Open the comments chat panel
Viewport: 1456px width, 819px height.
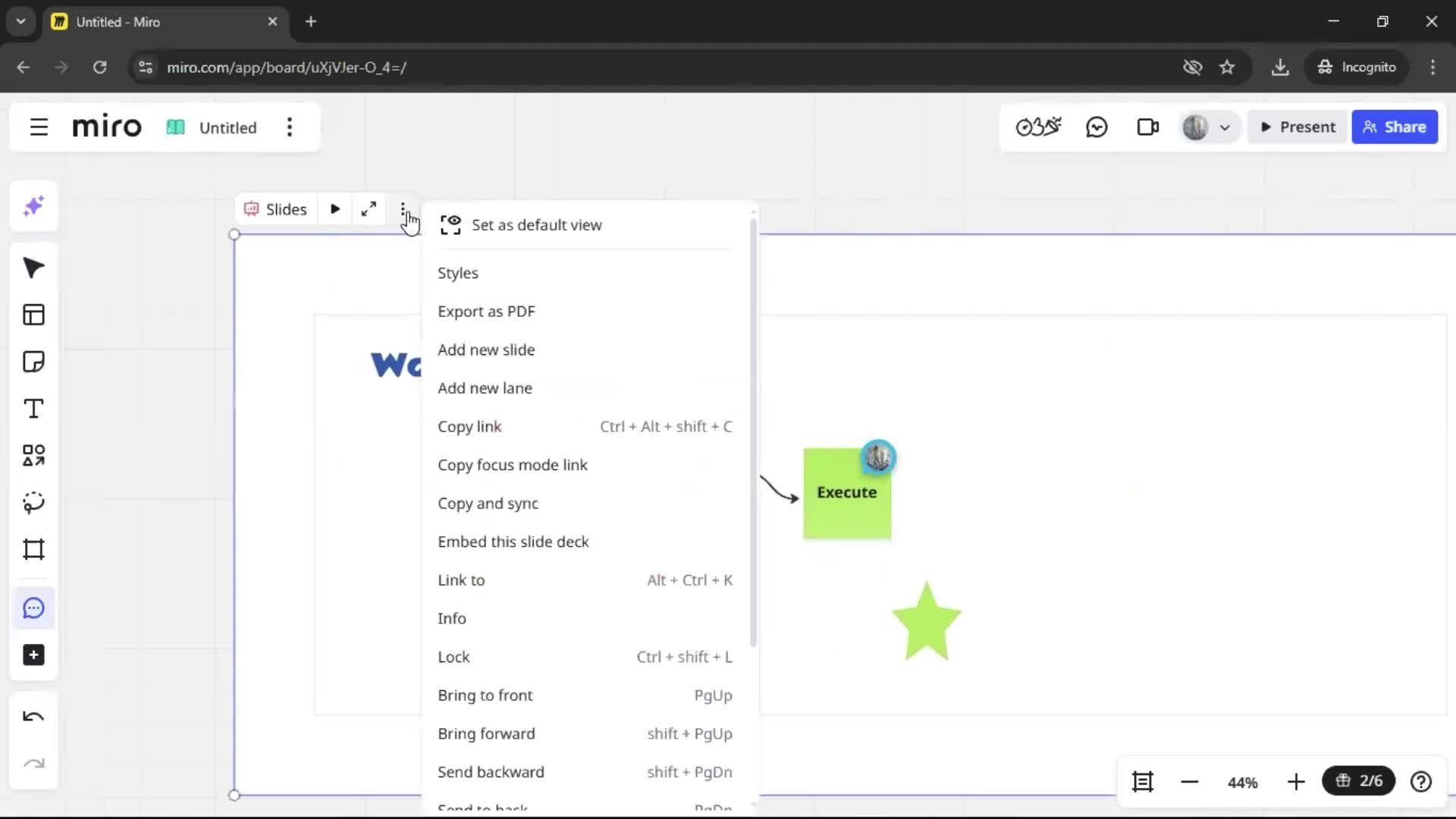coord(1097,127)
